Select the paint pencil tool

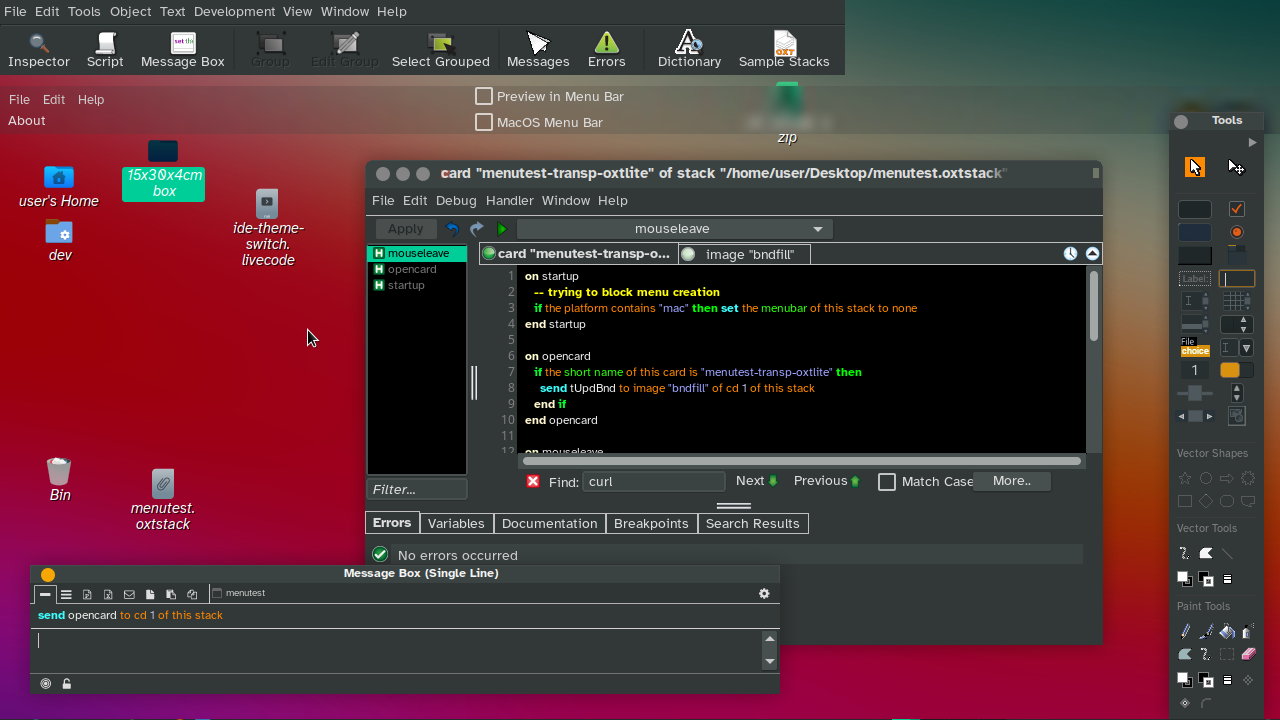tap(1185, 632)
